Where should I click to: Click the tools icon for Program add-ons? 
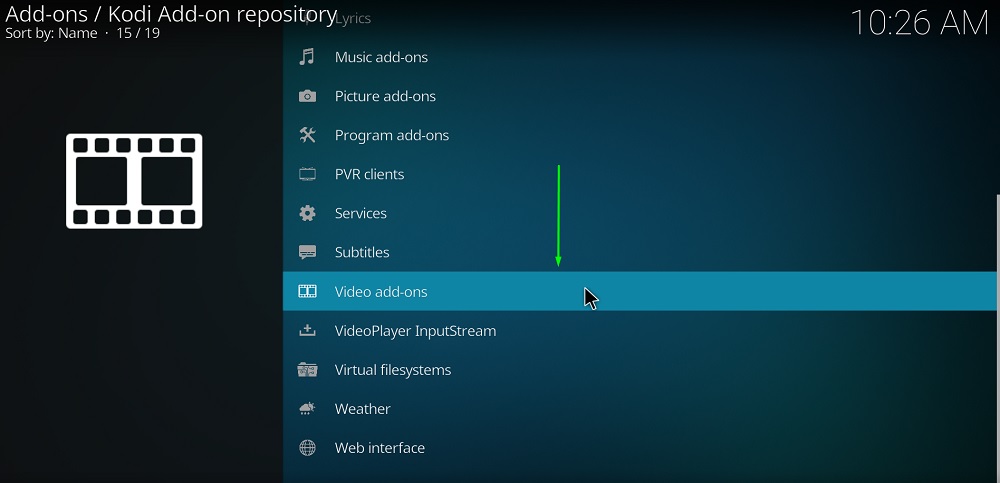(x=307, y=135)
